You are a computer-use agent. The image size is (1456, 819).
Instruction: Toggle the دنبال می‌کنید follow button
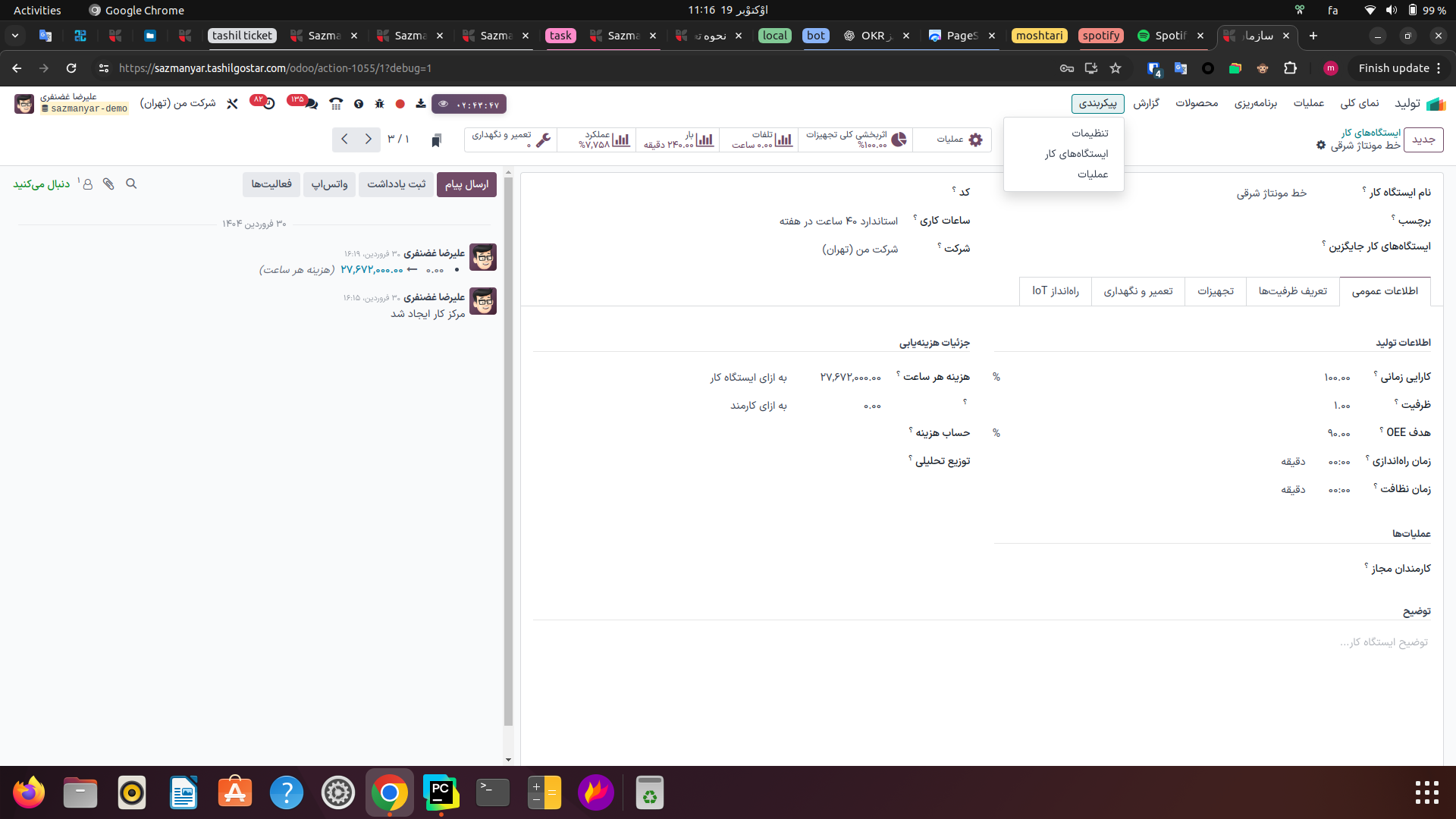click(x=42, y=184)
